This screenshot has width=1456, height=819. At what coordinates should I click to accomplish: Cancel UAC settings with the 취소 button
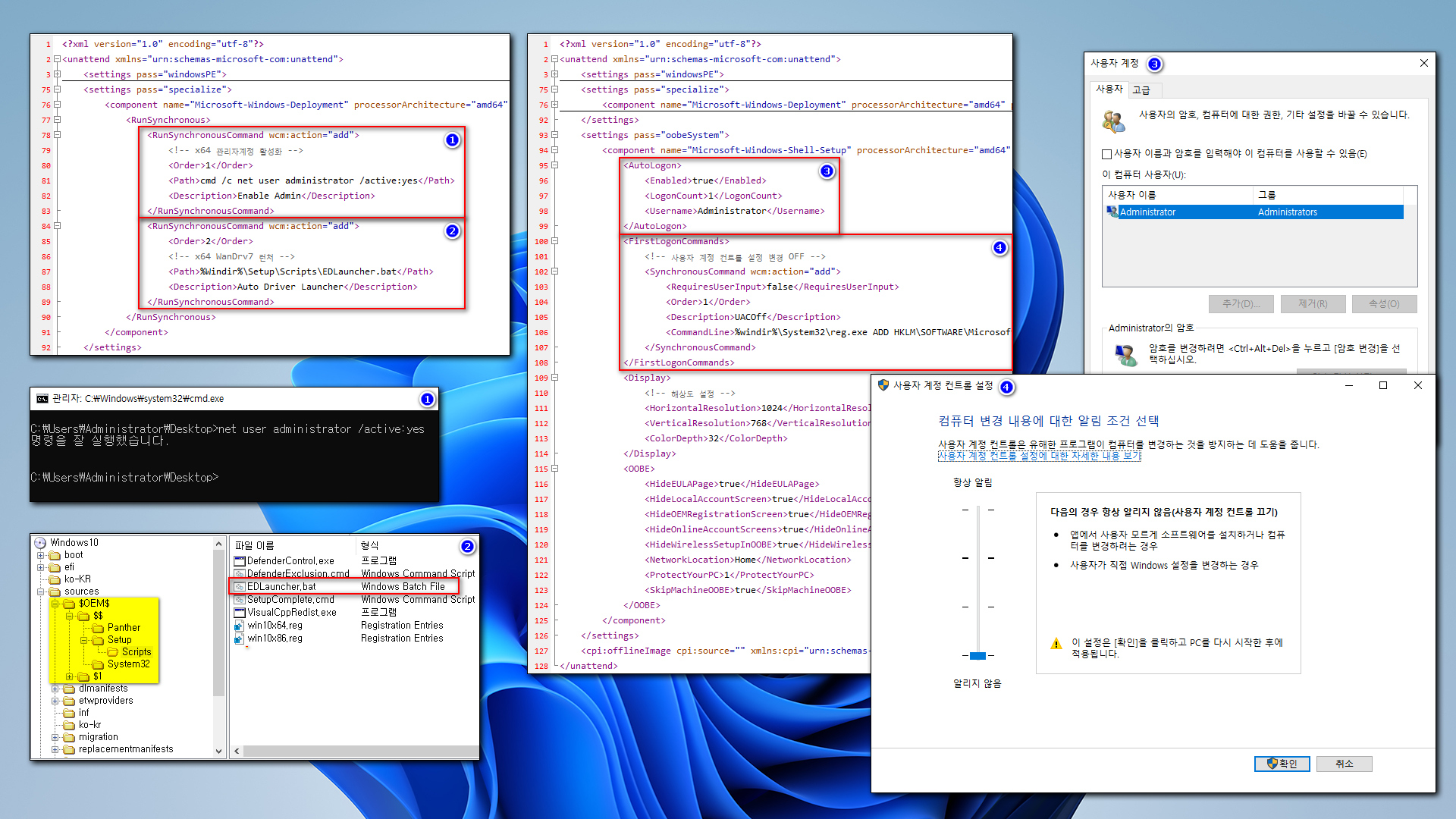1345,764
